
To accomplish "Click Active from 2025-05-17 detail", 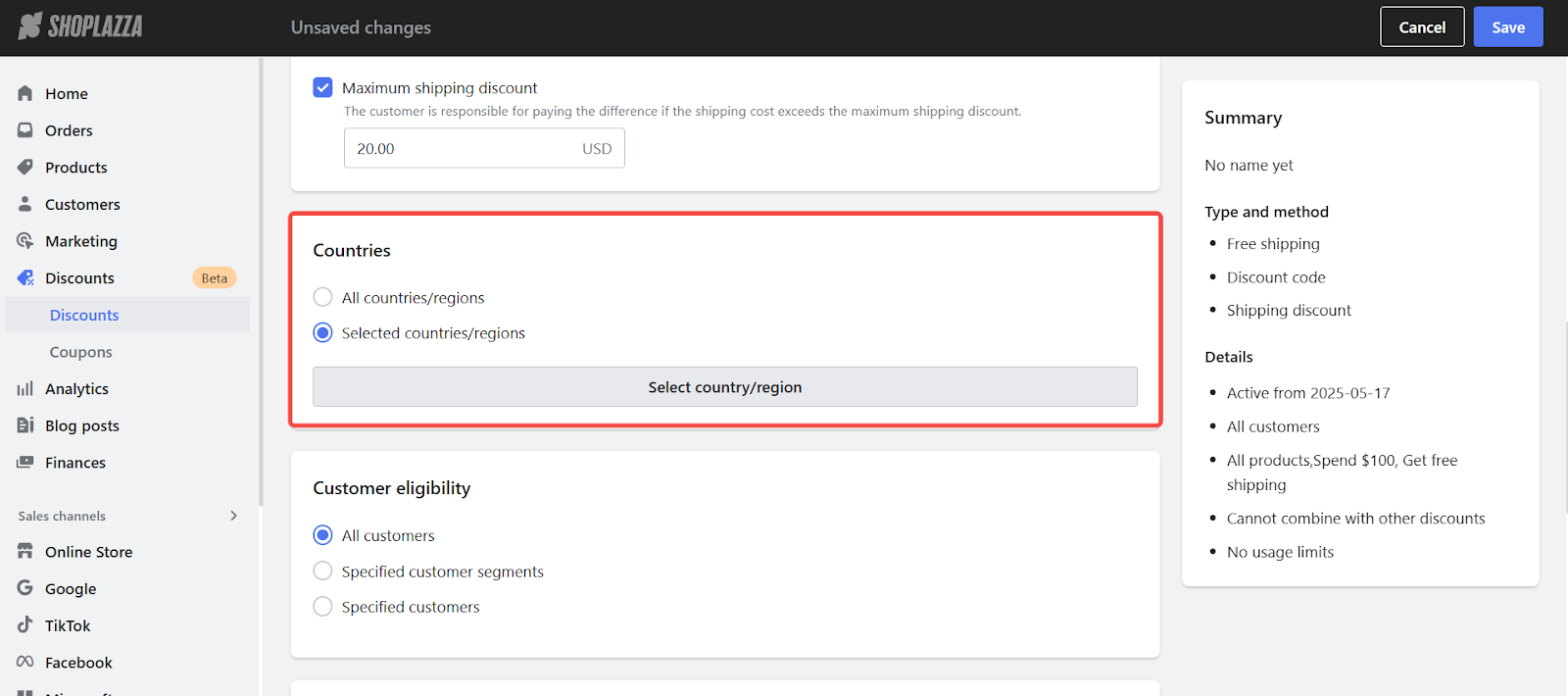I will [x=1308, y=393].
